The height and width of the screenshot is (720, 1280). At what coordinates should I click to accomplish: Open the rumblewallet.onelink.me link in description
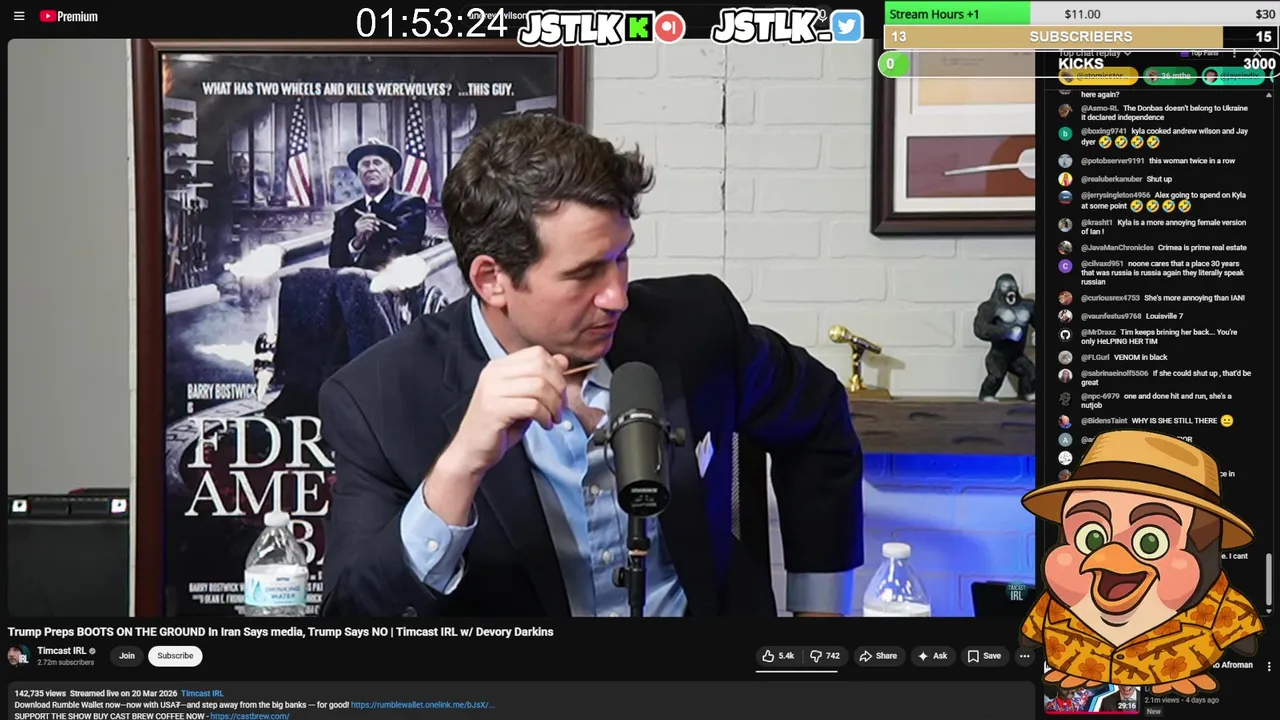422,705
